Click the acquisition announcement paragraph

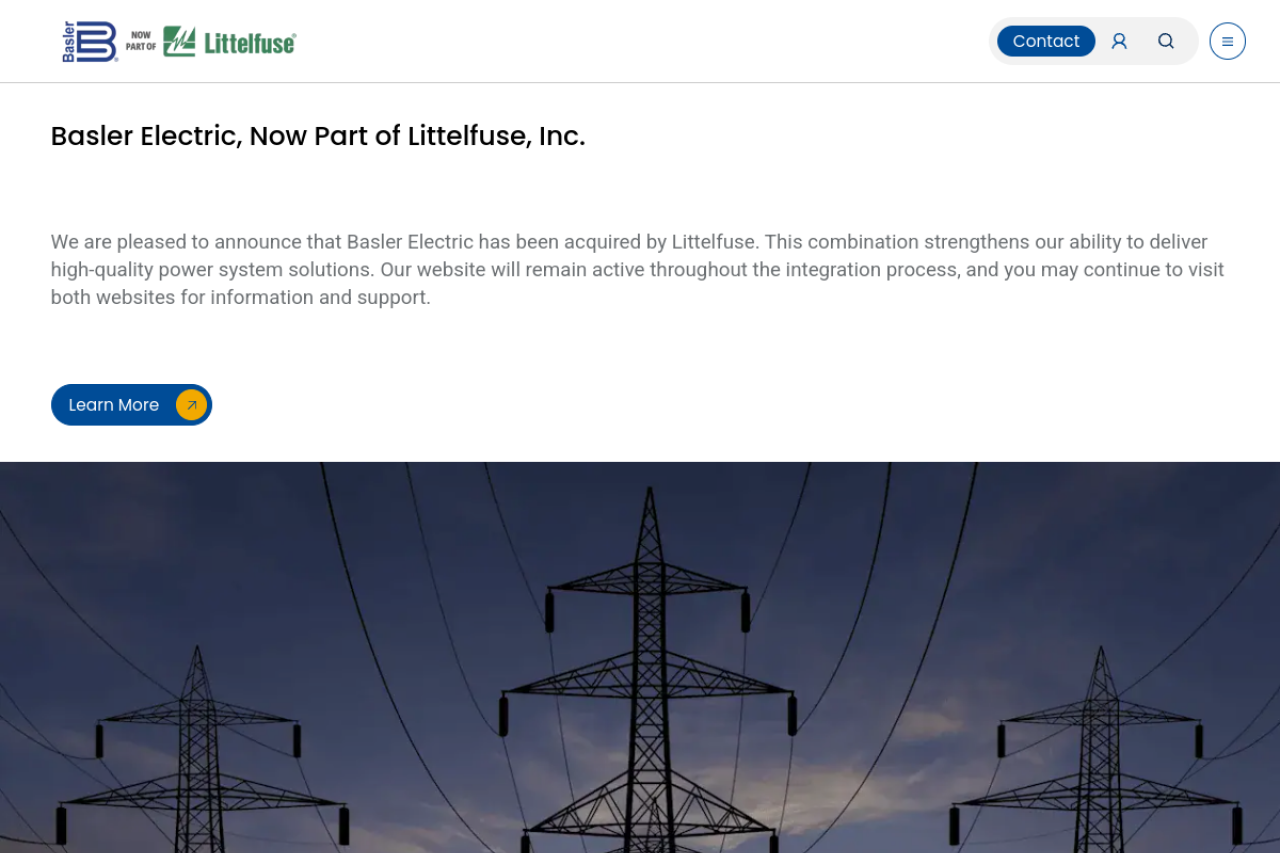coord(638,270)
